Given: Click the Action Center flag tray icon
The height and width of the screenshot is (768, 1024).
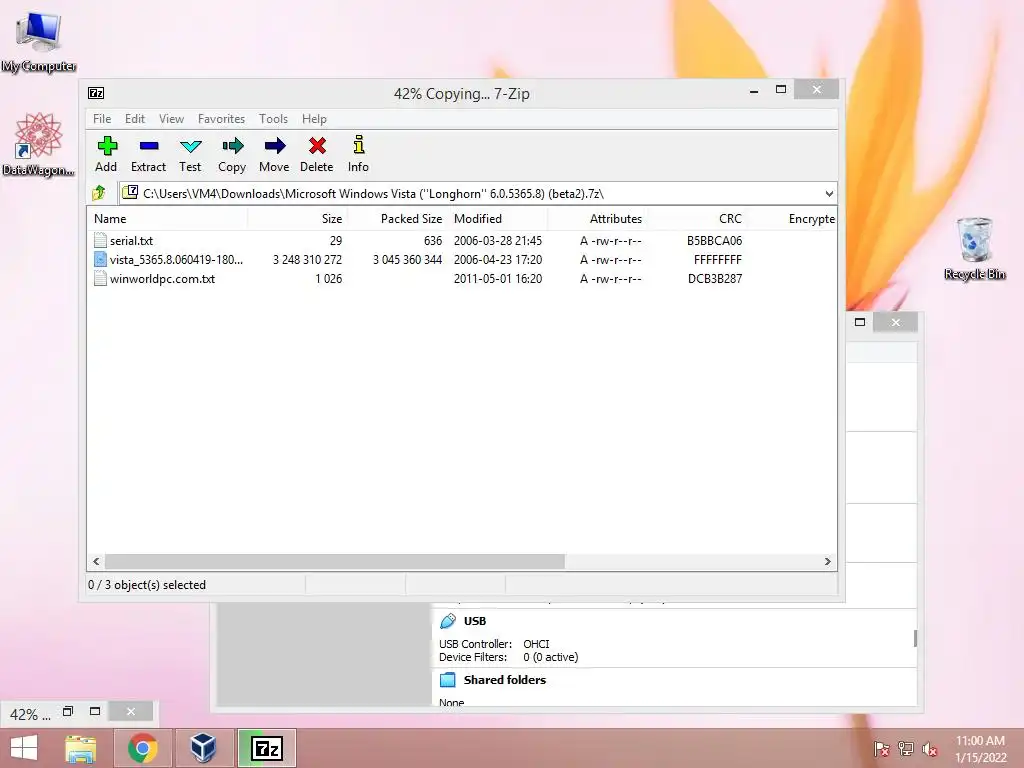Looking at the screenshot, I should point(882,749).
